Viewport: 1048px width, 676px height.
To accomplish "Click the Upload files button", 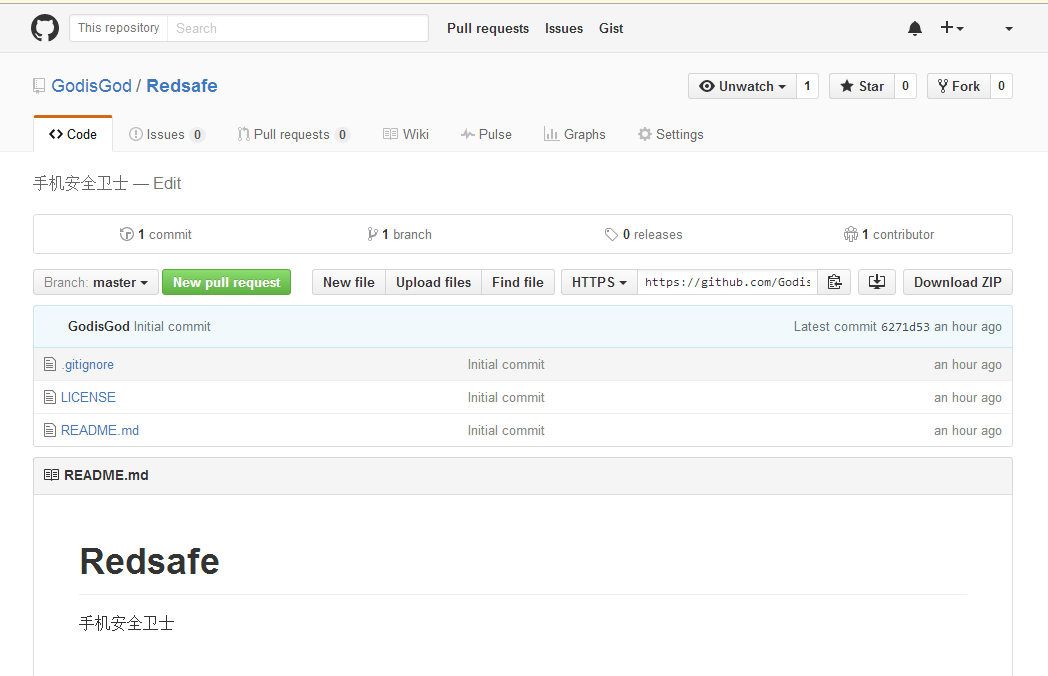I will click(x=433, y=282).
